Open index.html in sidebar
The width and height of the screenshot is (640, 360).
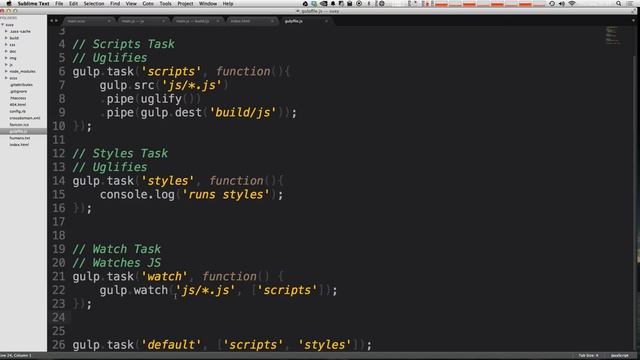point(19,144)
